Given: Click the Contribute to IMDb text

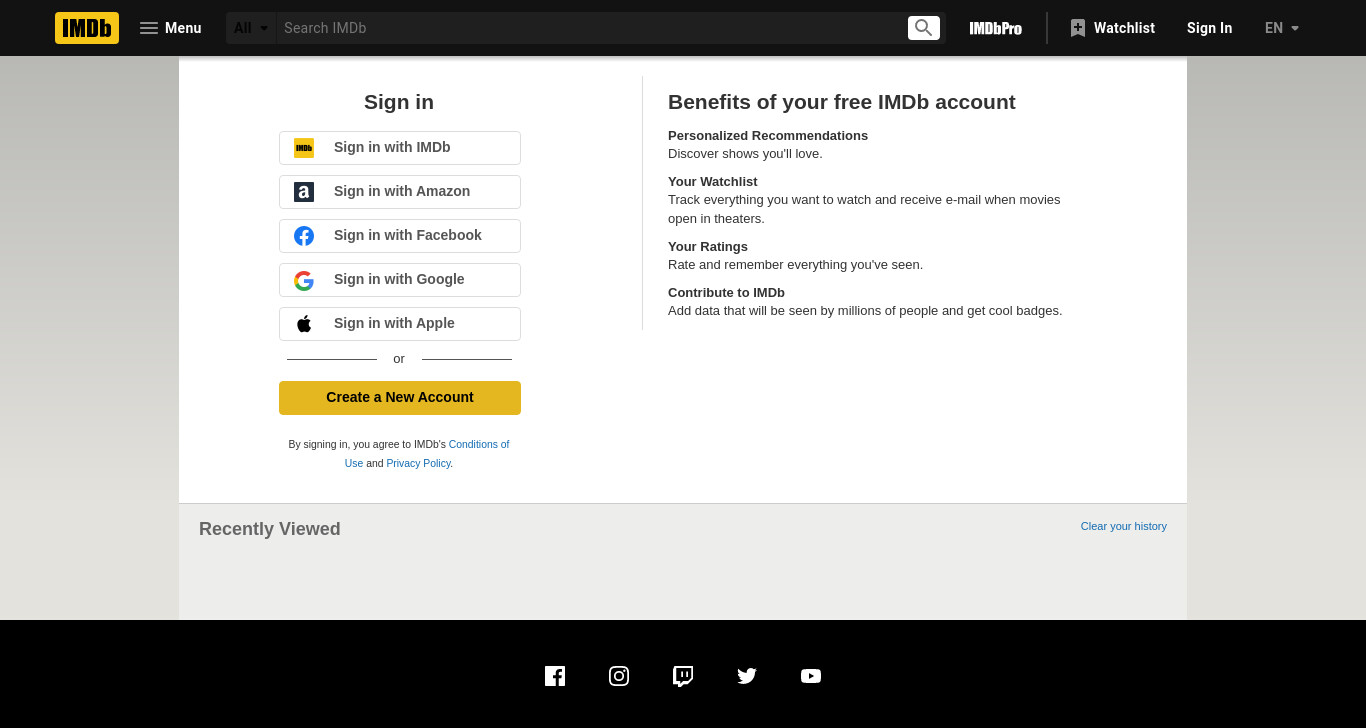Looking at the screenshot, I should click(x=726, y=293).
